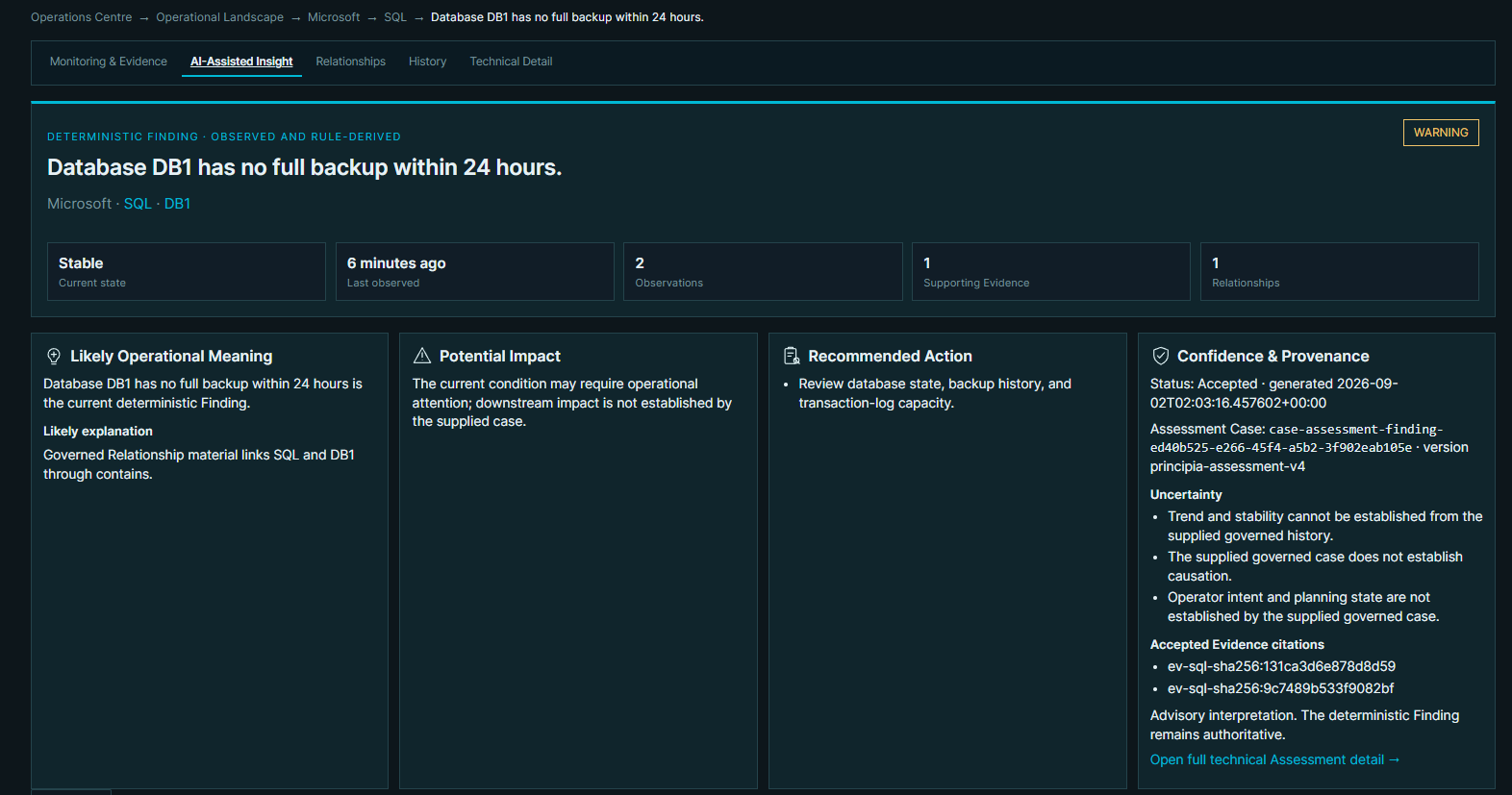Screen dimensions: 1512x795
Task: Click the 1 Relationships summary card
Action: pyautogui.click(x=1339, y=271)
